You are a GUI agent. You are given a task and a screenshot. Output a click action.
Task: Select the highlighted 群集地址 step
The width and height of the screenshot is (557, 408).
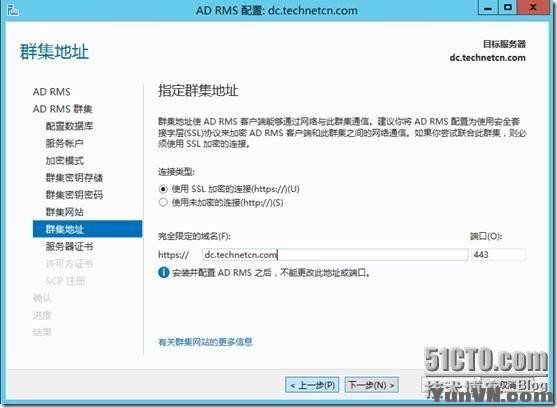pos(87,229)
